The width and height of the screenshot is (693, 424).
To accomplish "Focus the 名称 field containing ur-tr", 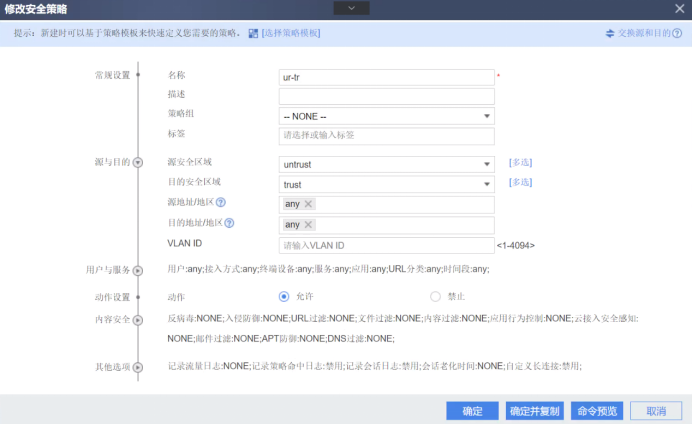I will [386, 77].
